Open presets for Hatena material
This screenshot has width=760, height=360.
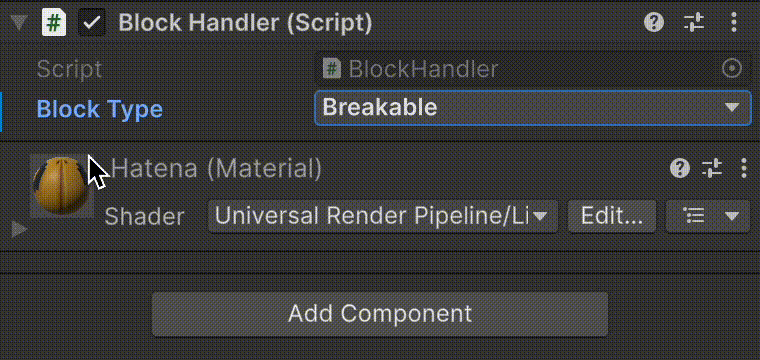[x=712, y=169]
